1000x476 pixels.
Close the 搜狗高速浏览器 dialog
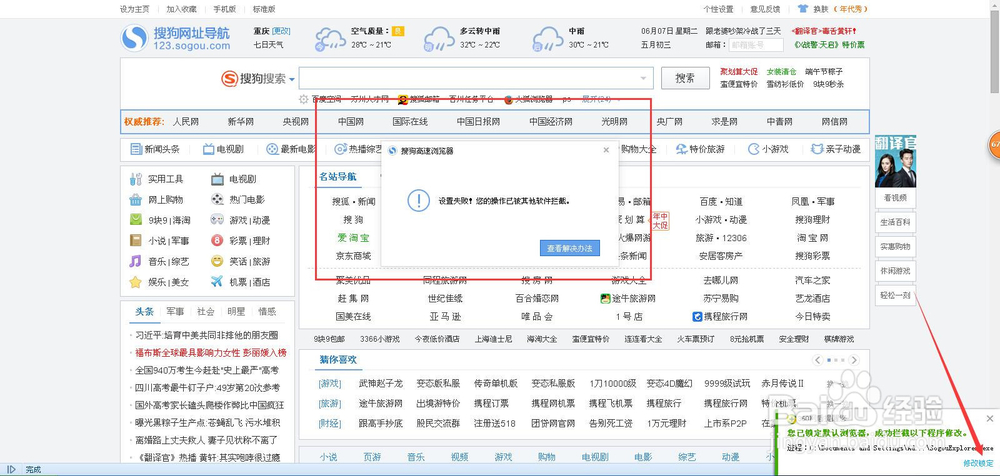pyautogui.click(x=606, y=150)
